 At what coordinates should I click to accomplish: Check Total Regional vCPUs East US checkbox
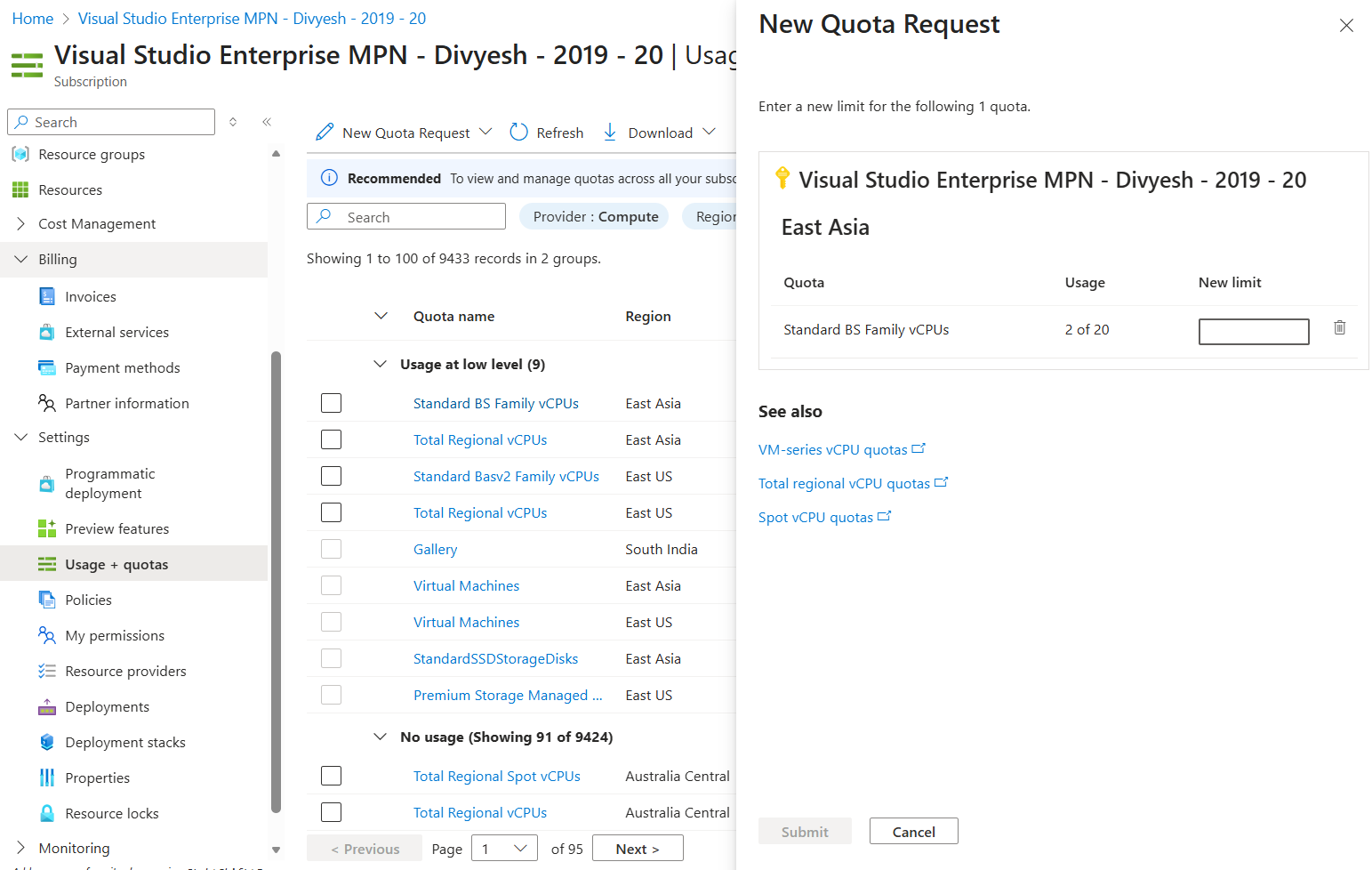pos(331,512)
